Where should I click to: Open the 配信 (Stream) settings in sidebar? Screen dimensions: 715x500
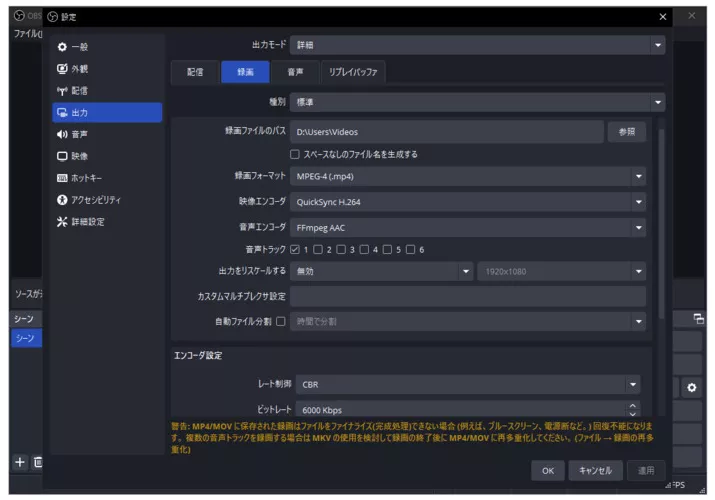point(107,90)
